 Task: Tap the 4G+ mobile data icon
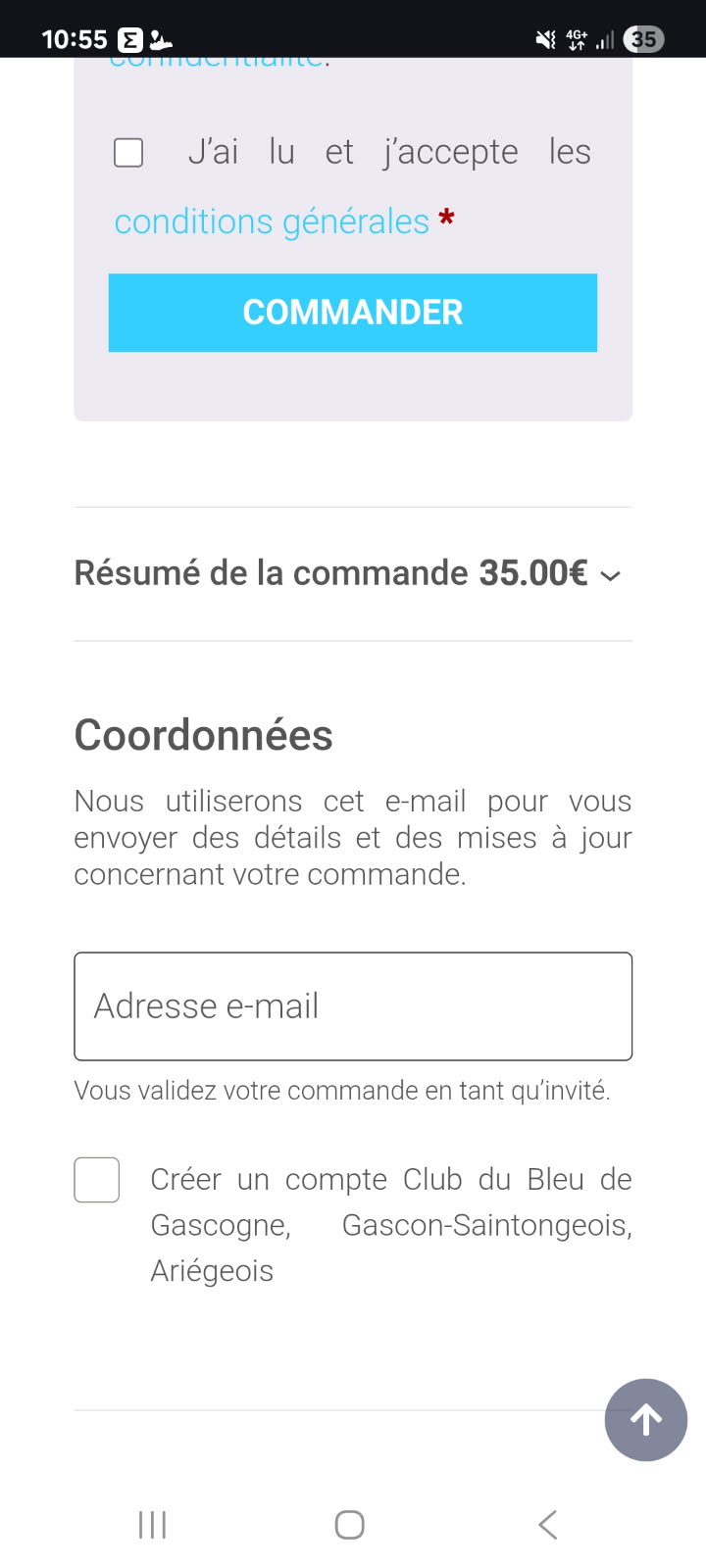577,39
